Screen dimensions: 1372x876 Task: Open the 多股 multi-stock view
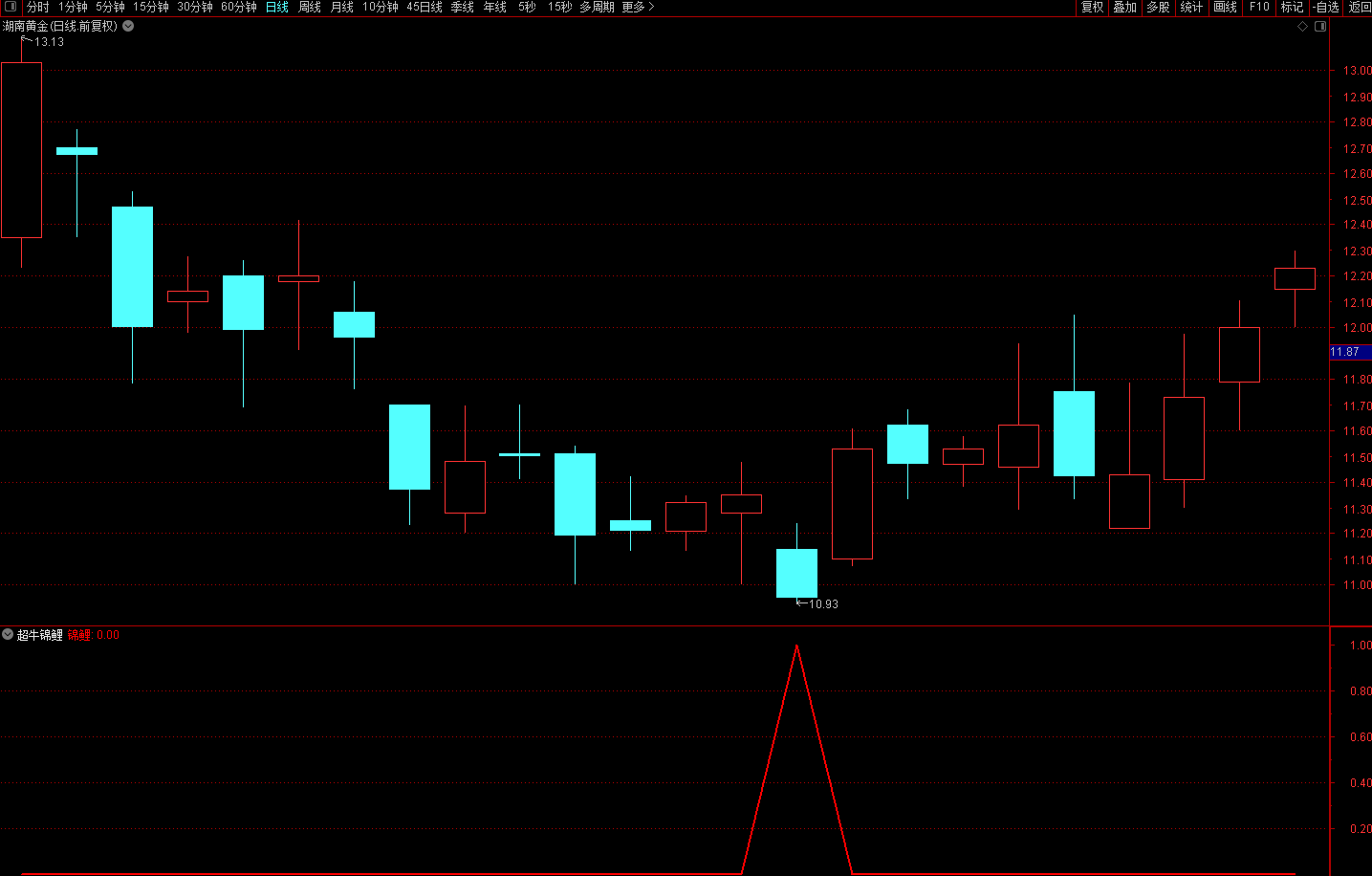pyautogui.click(x=1158, y=7)
